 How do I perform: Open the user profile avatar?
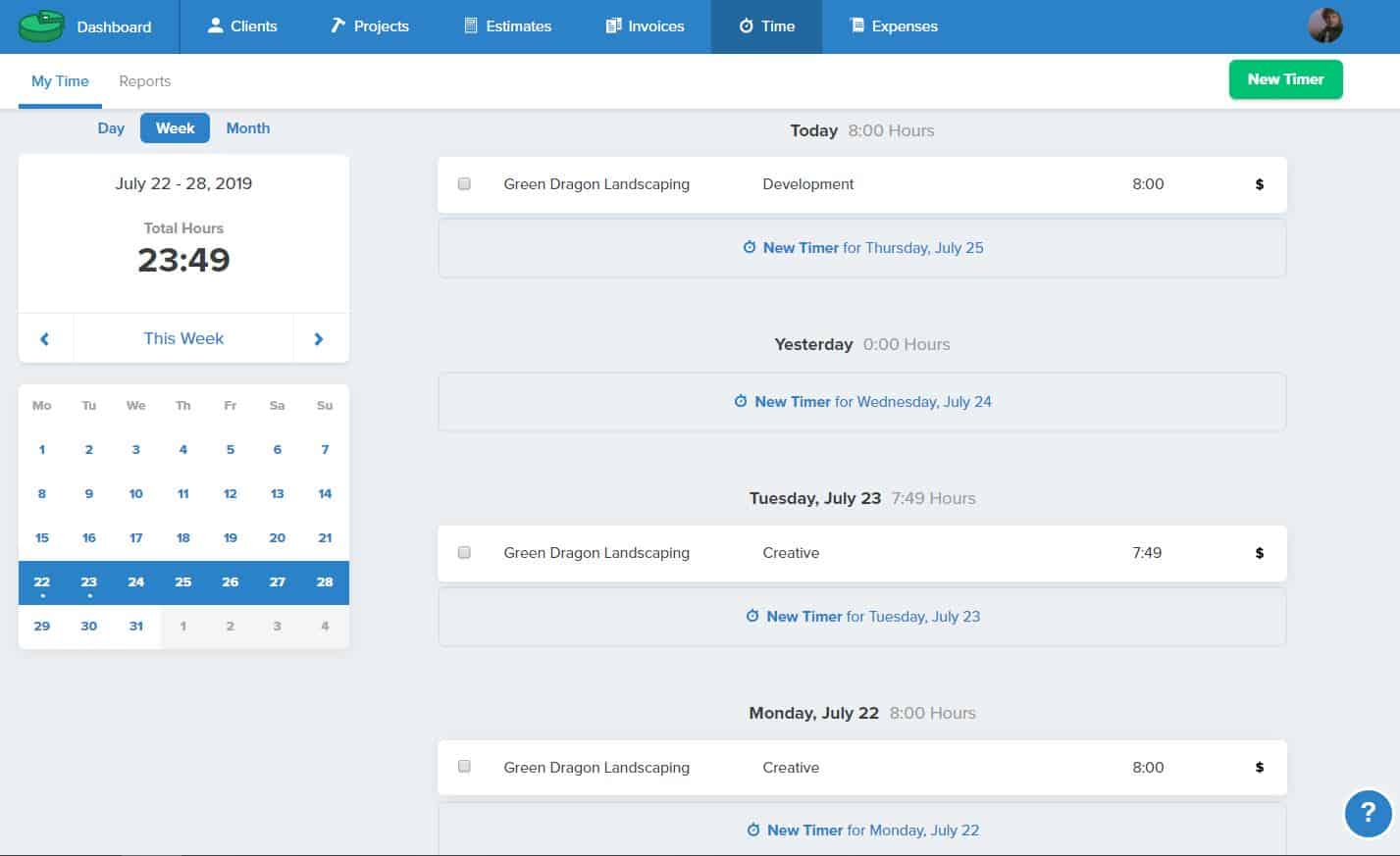click(x=1324, y=25)
